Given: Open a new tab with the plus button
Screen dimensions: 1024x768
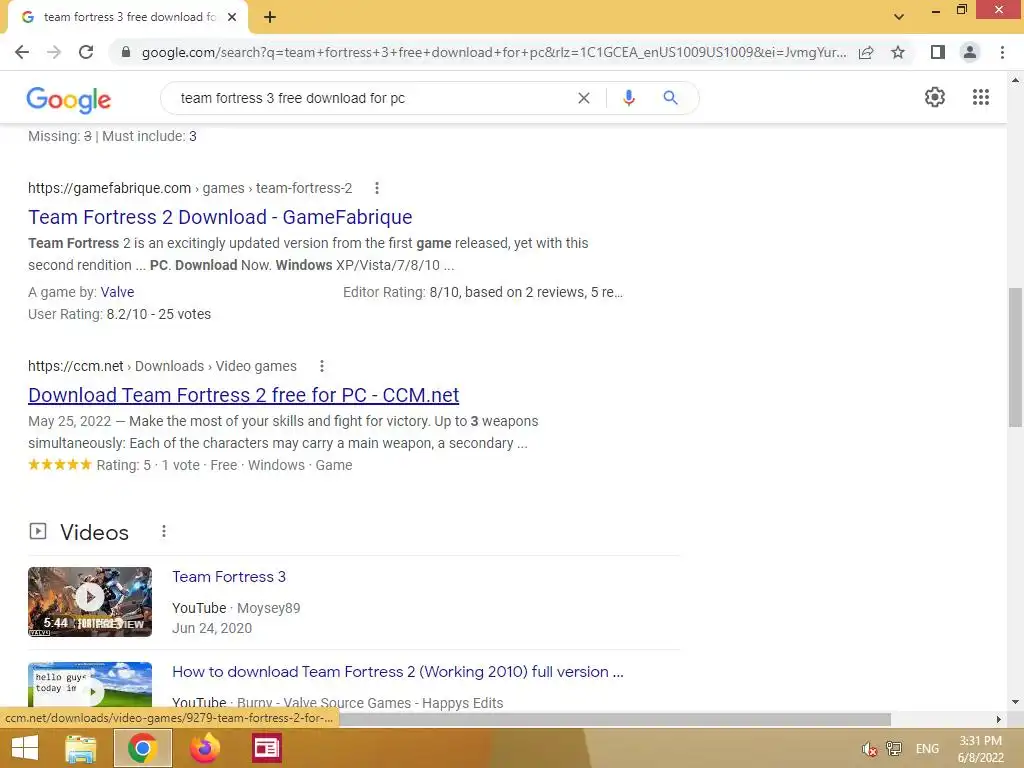Looking at the screenshot, I should (x=270, y=17).
